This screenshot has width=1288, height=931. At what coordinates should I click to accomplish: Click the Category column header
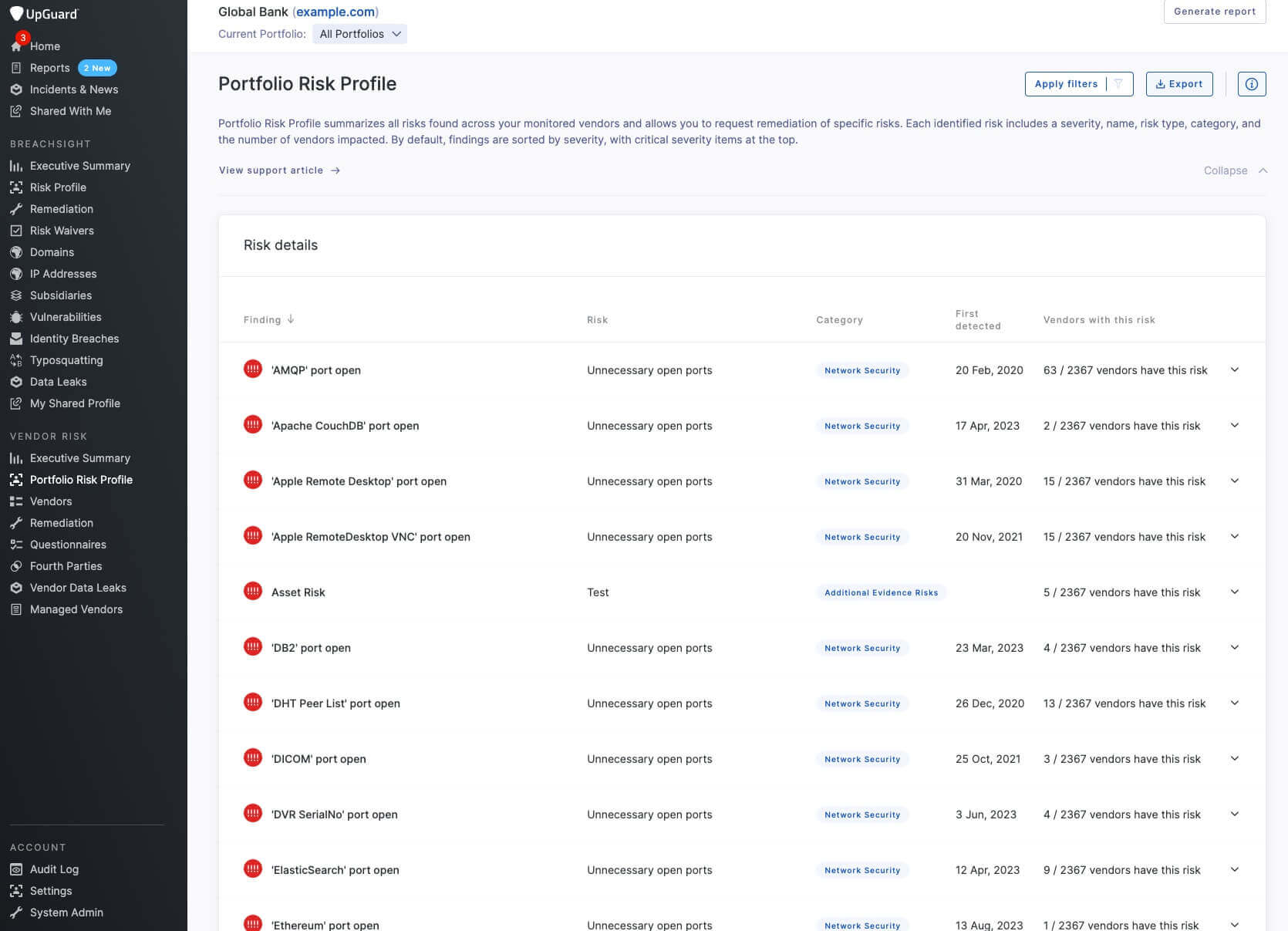click(x=839, y=319)
